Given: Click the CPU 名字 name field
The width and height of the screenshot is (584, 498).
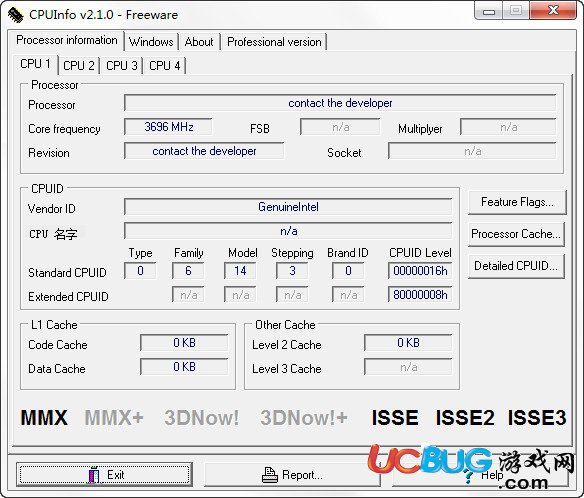Looking at the screenshot, I should tap(288, 231).
